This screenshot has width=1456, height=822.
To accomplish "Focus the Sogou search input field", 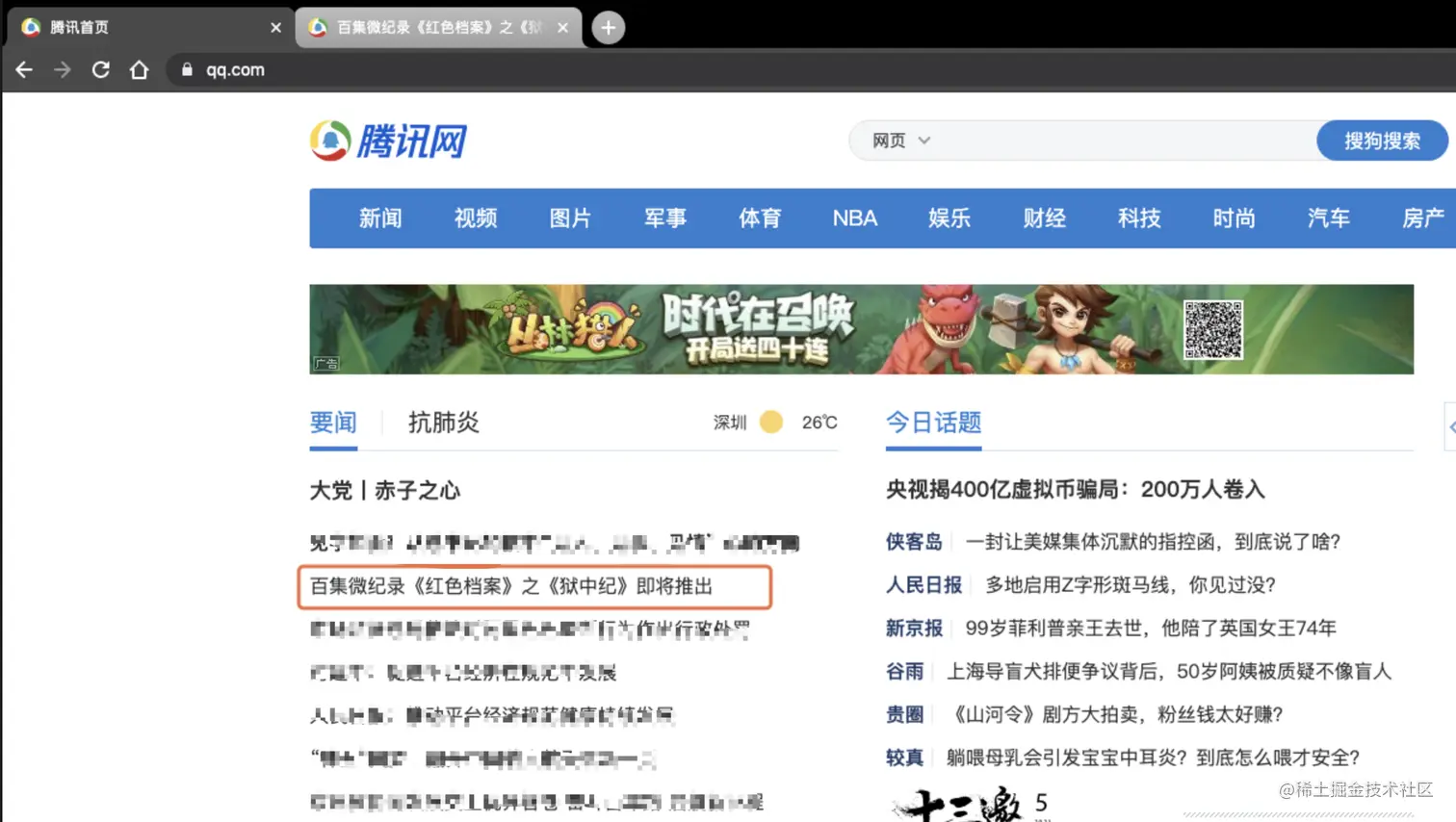I will pyautogui.click(x=1125, y=141).
